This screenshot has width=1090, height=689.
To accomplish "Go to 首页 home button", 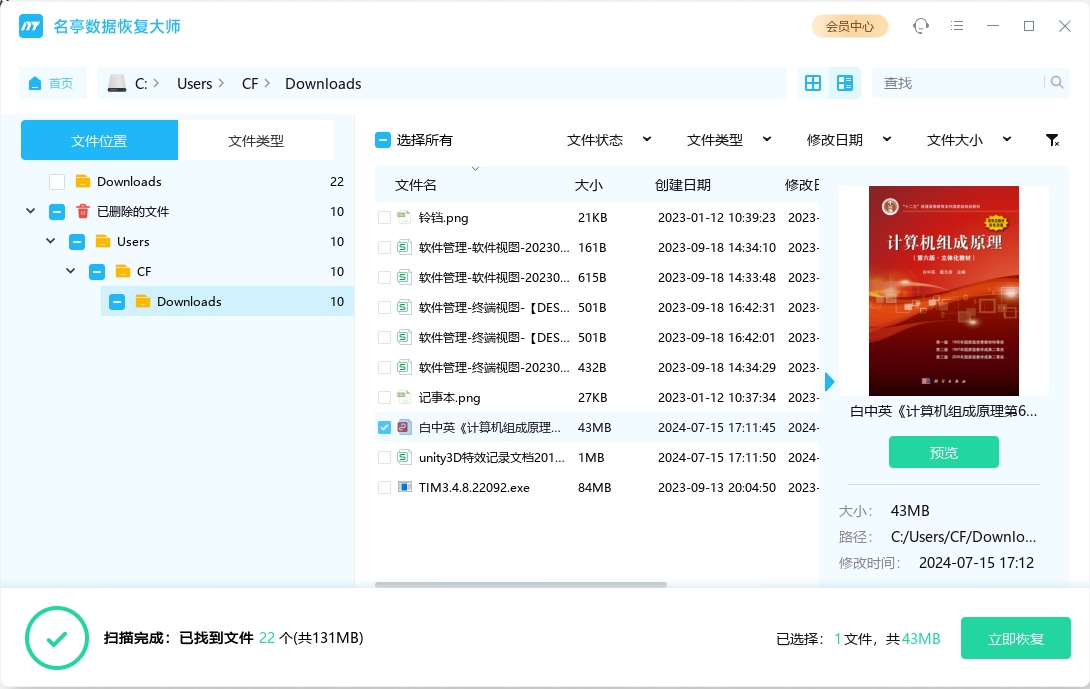I will [52, 83].
